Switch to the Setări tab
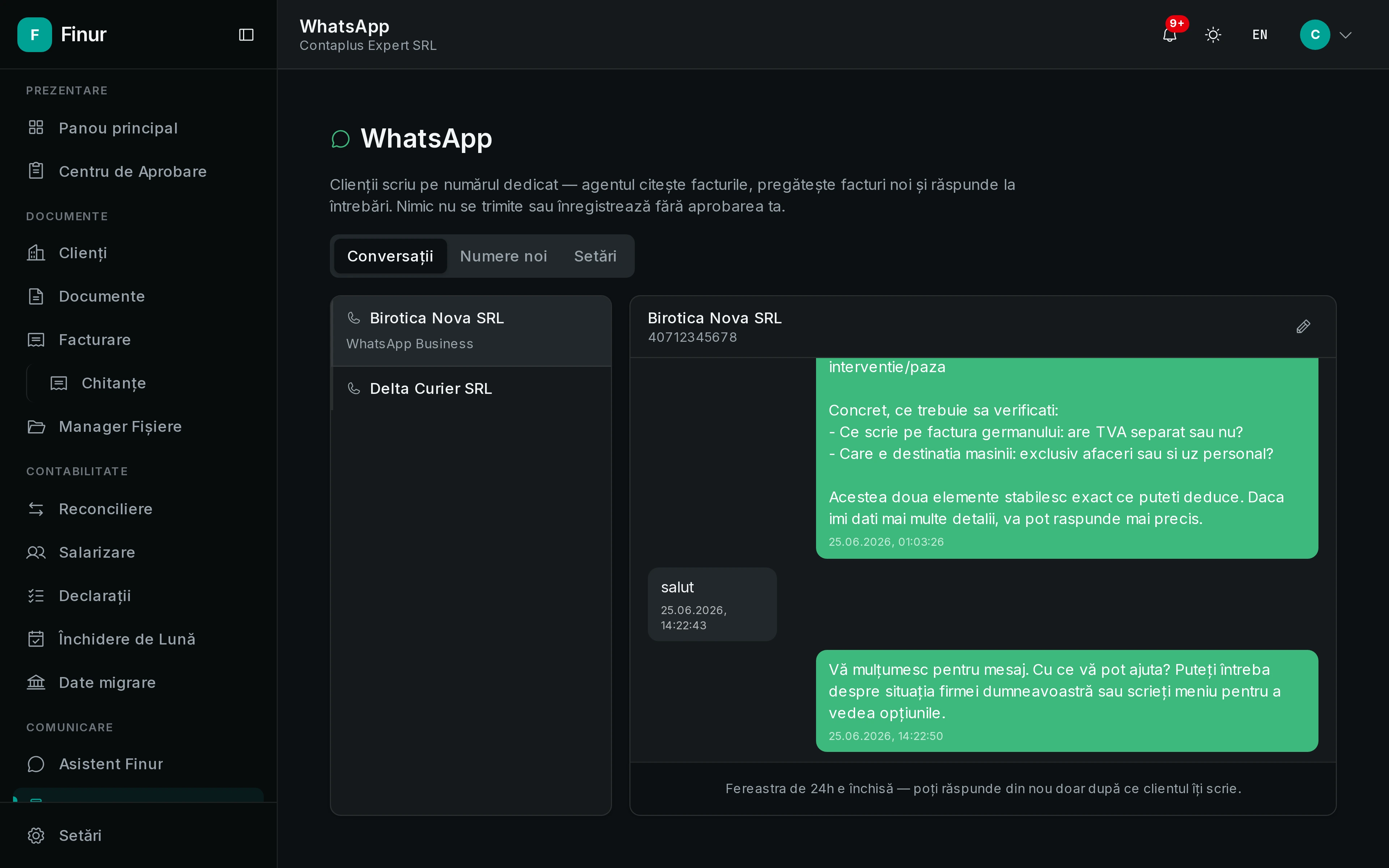 pyautogui.click(x=595, y=256)
